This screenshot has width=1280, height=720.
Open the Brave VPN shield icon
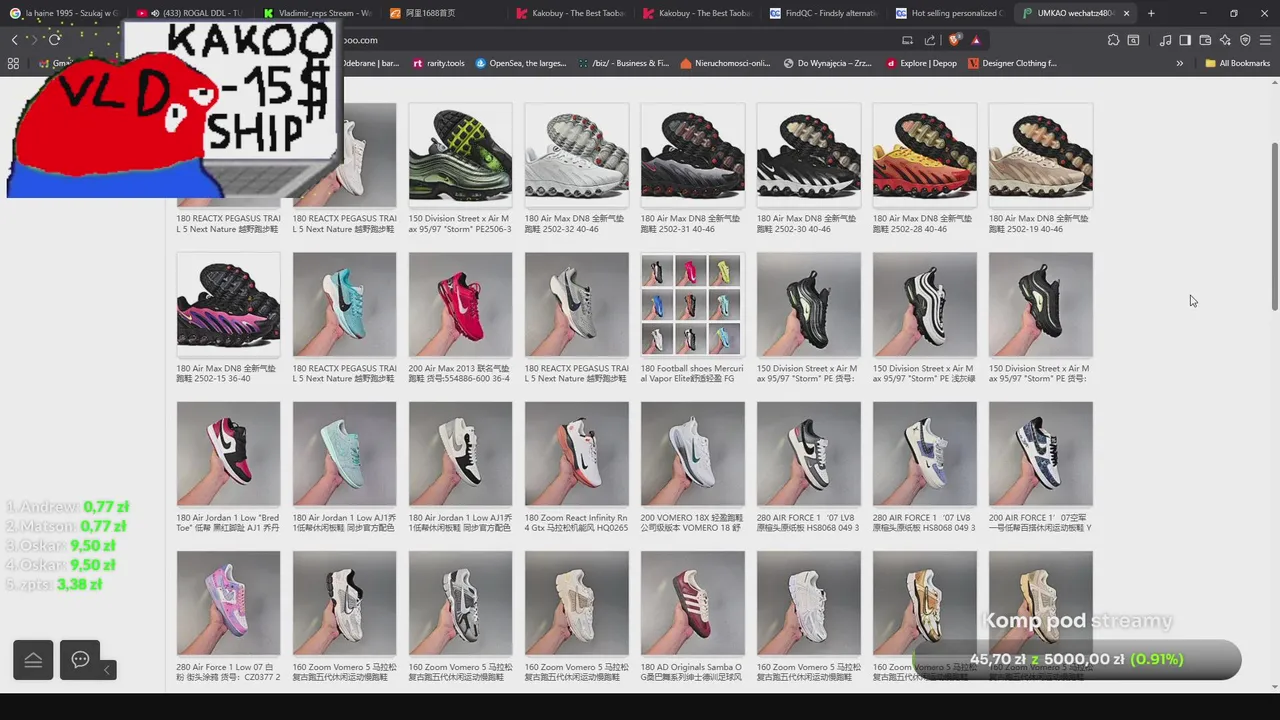point(1245,40)
